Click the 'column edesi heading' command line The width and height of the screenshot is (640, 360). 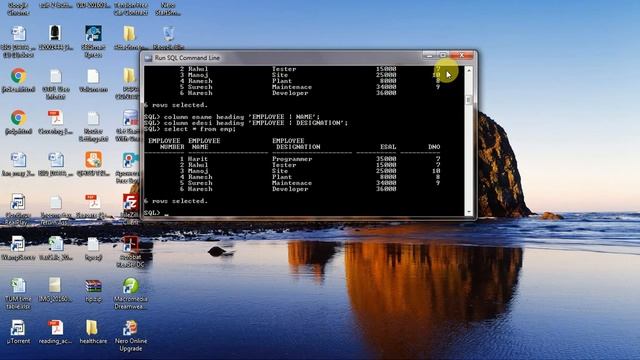246,123
